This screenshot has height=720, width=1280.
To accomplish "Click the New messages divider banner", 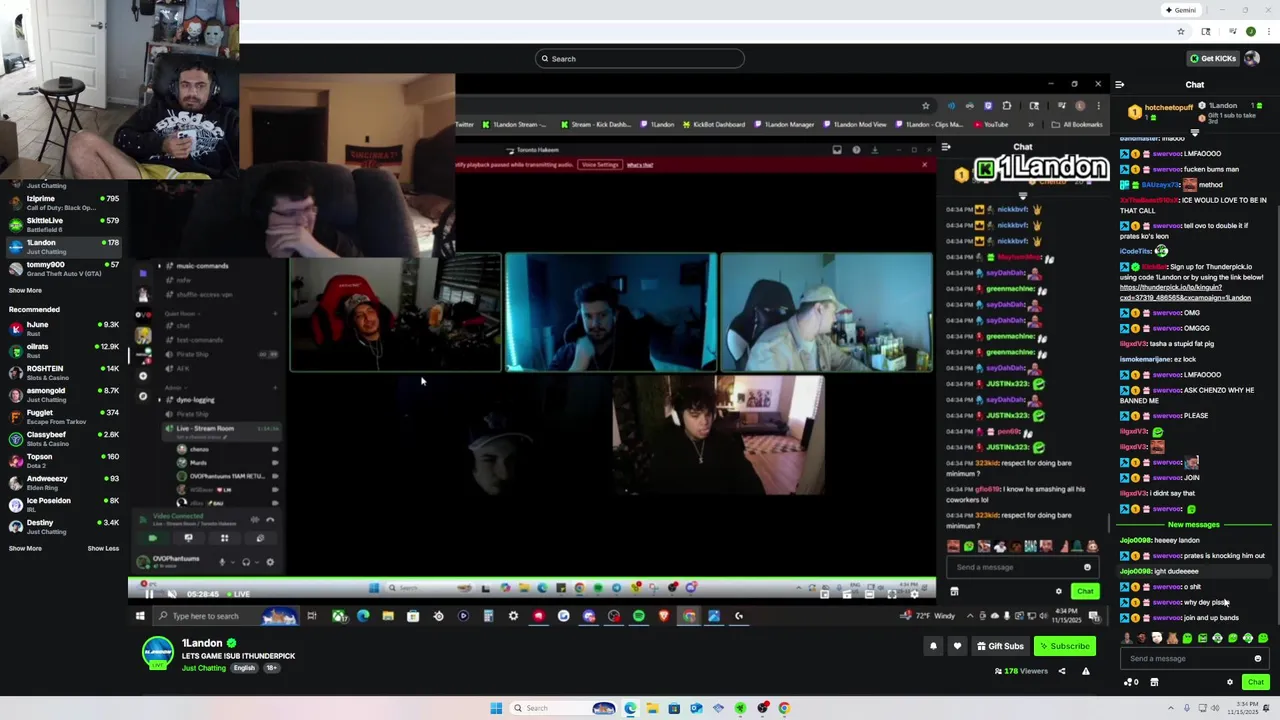I will coord(1193,525).
